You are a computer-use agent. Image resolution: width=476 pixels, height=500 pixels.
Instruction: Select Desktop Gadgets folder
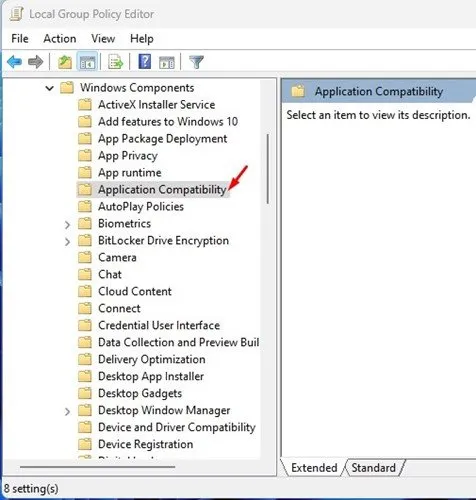140,393
